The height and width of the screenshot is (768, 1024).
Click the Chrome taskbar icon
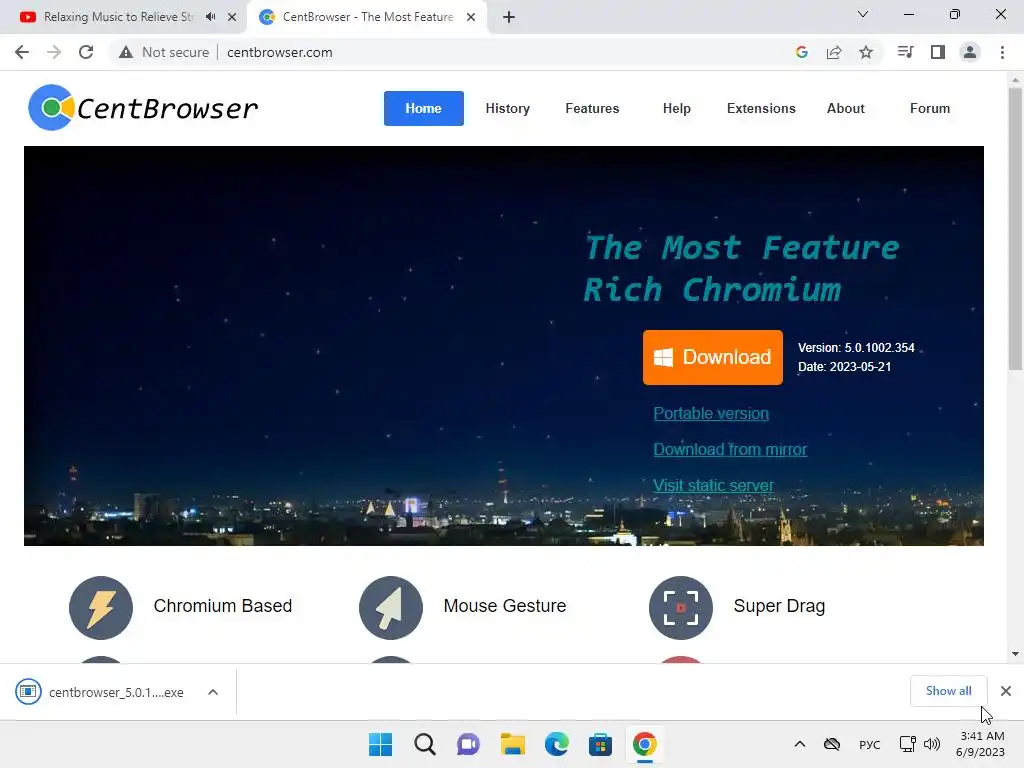(x=645, y=744)
